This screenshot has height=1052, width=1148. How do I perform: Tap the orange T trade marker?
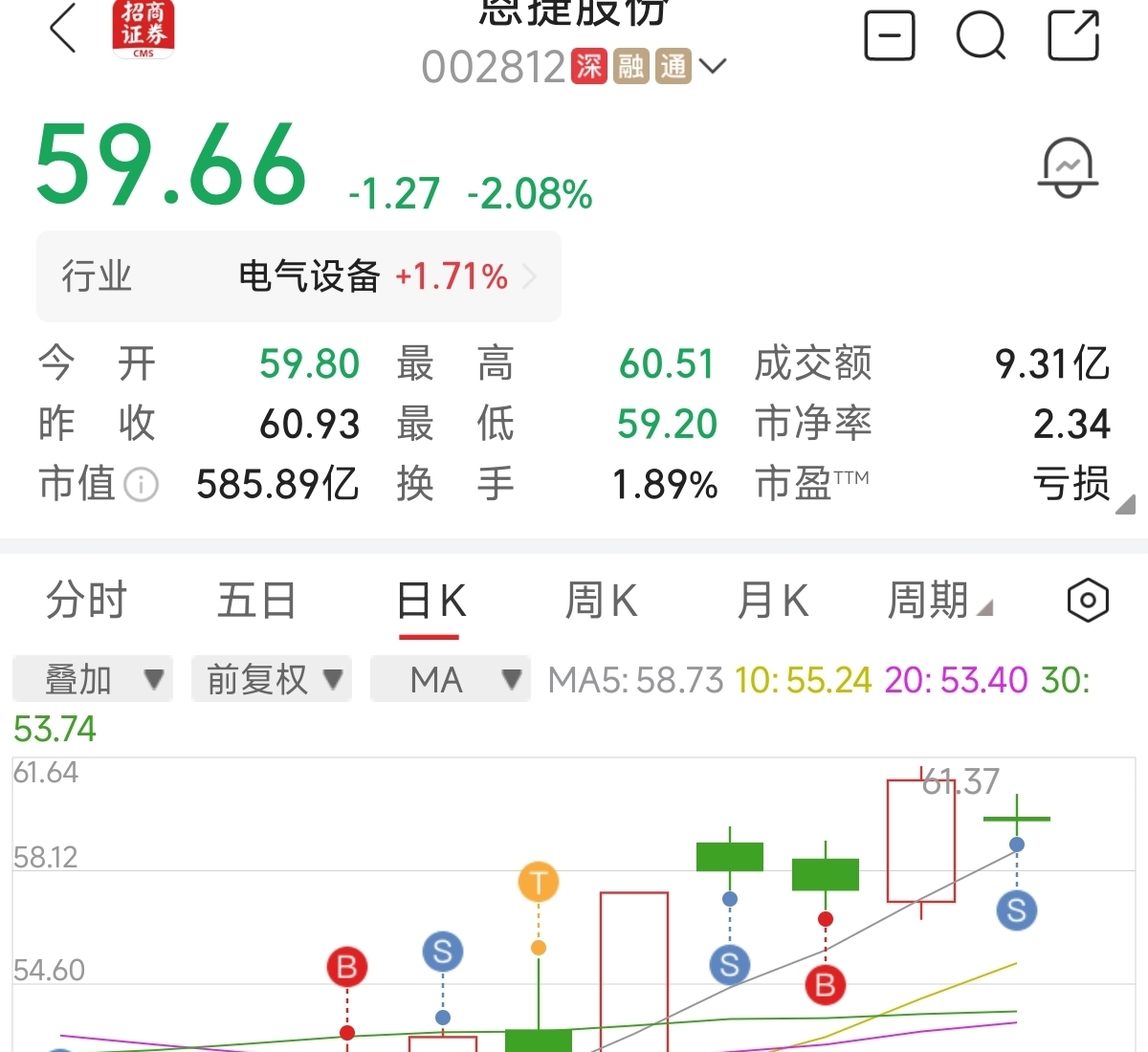pos(539,882)
